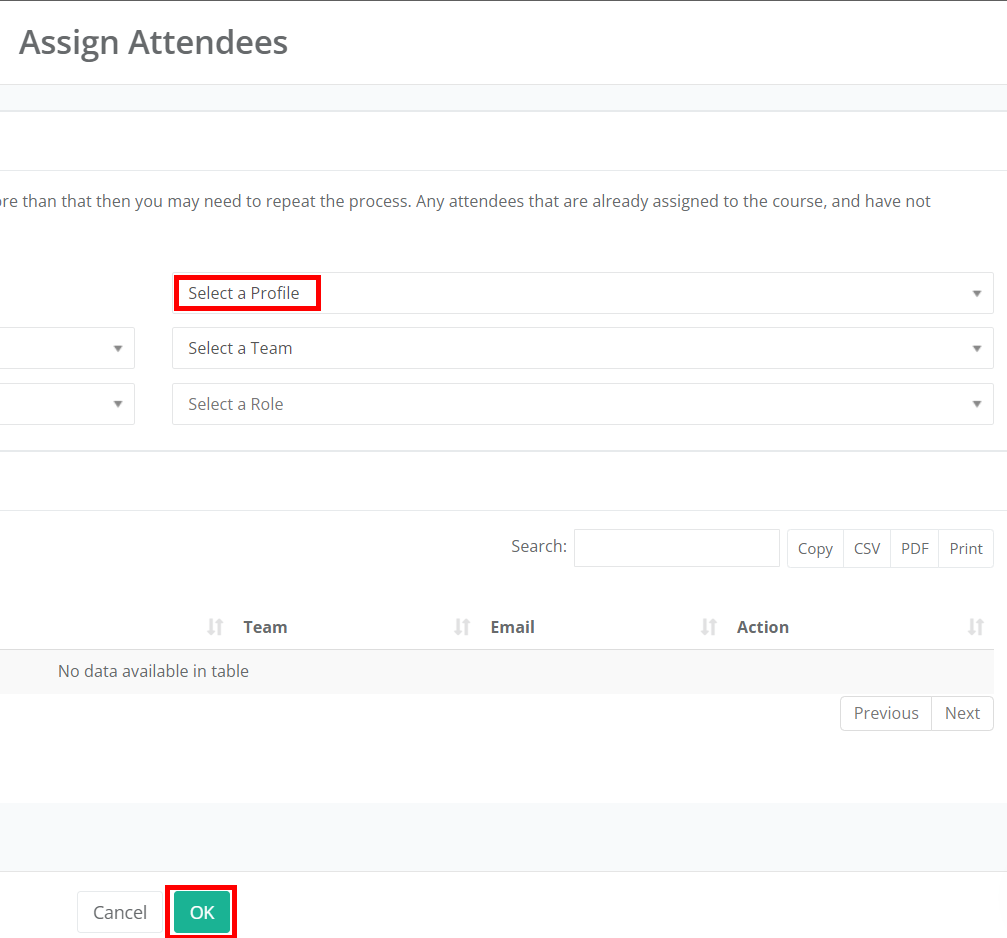
Task: Go to the Next table page
Action: [962, 713]
